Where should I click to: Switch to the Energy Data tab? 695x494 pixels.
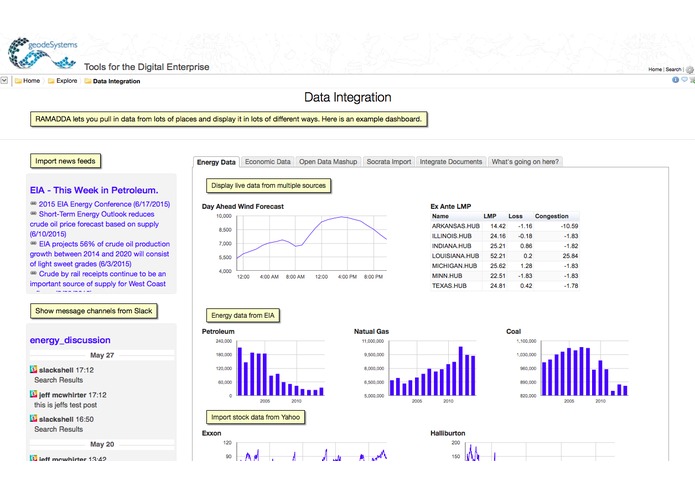tap(216, 162)
